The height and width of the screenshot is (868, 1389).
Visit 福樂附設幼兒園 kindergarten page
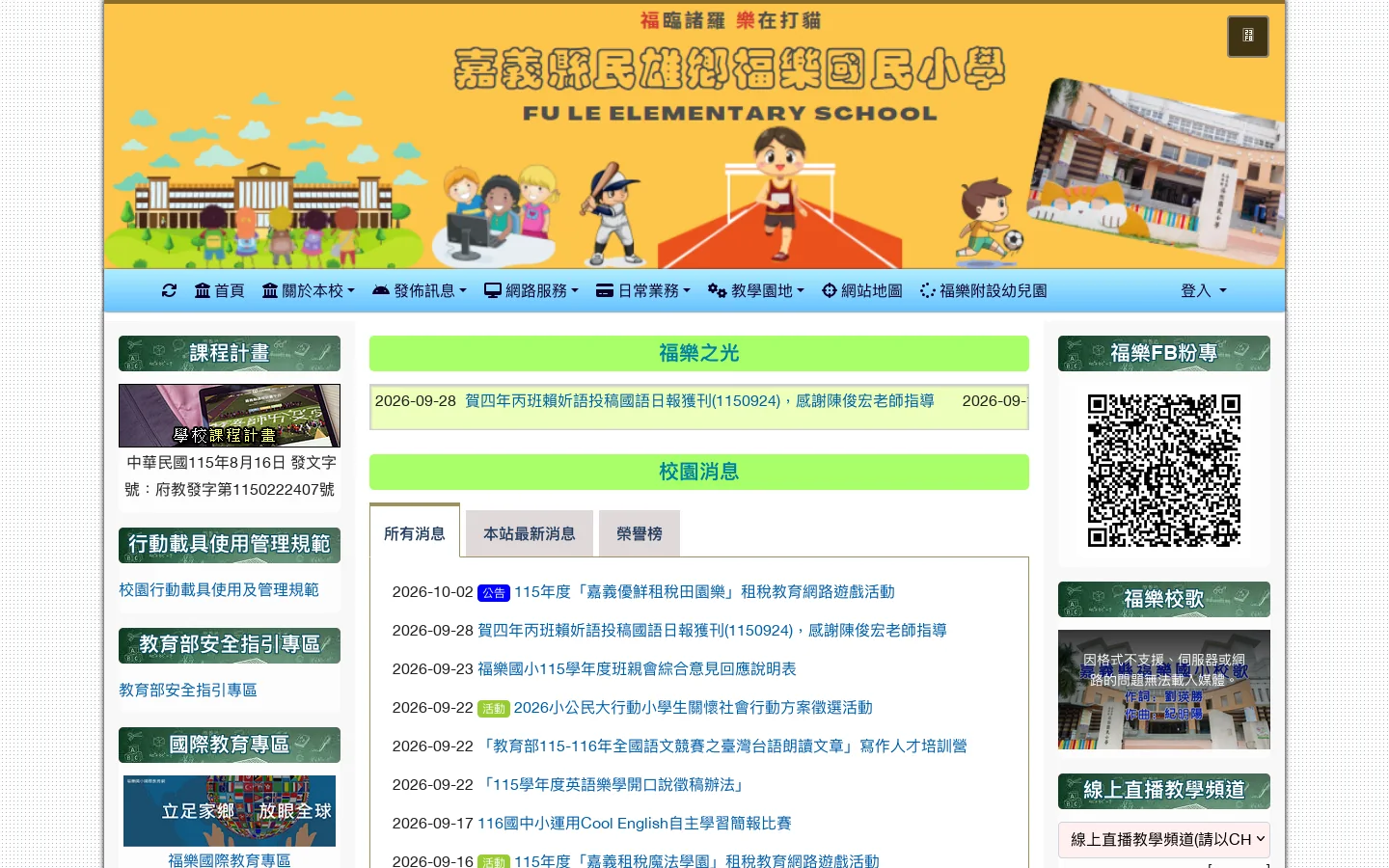(984, 290)
